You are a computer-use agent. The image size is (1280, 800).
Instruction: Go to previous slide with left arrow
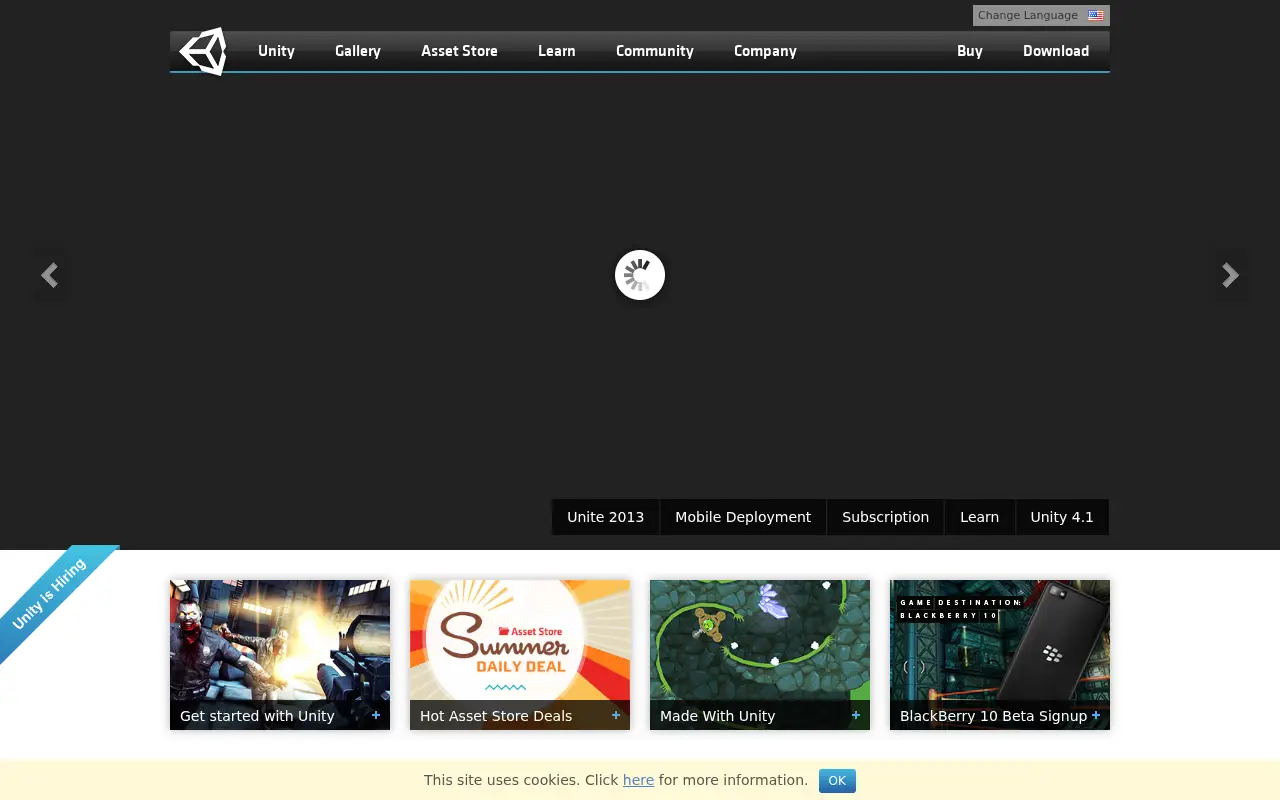(x=50, y=275)
